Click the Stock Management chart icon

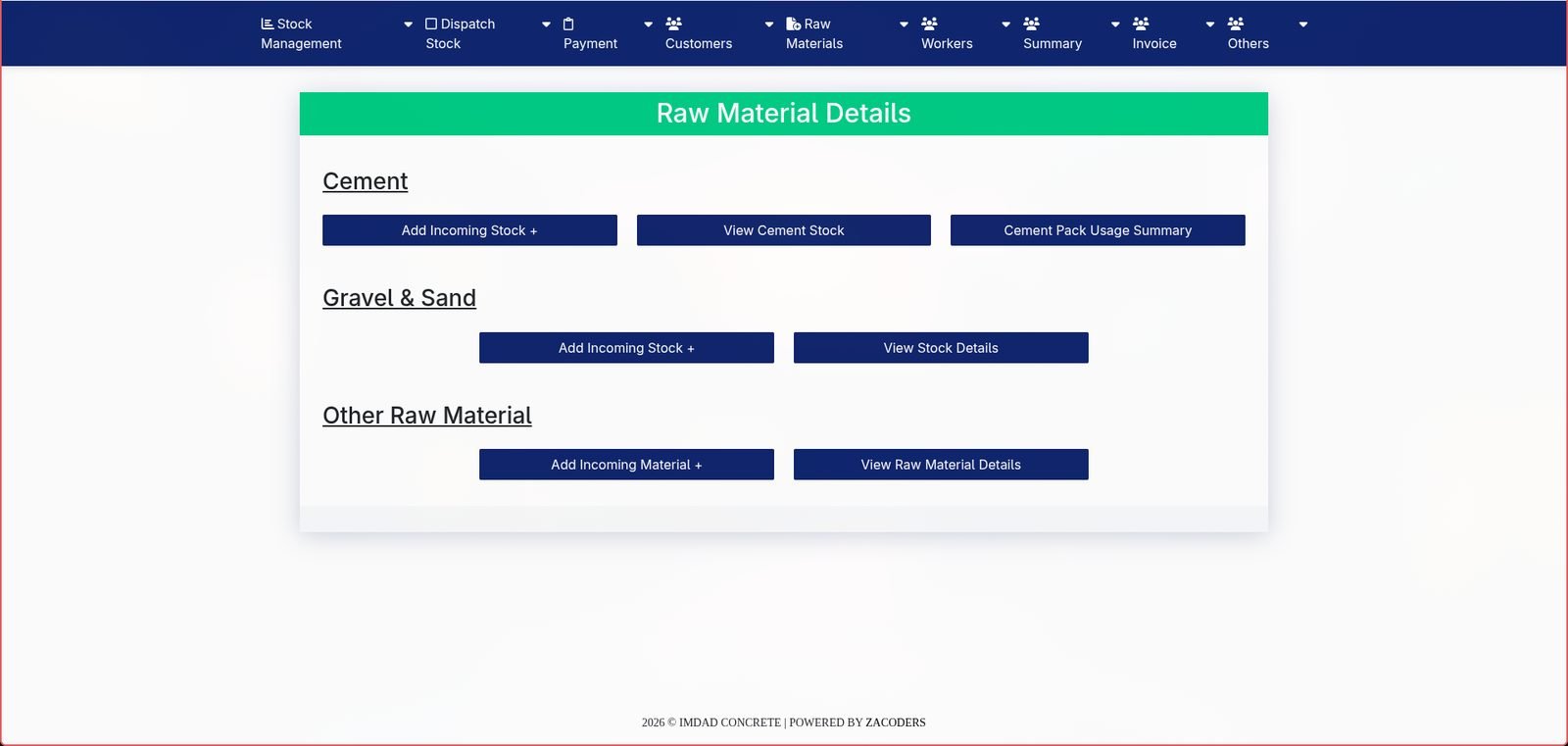(x=268, y=24)
